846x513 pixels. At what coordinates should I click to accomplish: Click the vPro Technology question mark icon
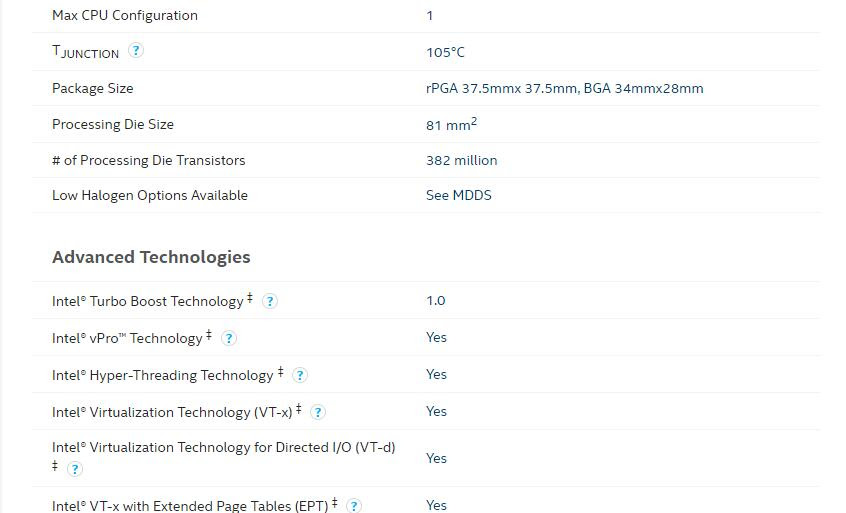point(228,338)
